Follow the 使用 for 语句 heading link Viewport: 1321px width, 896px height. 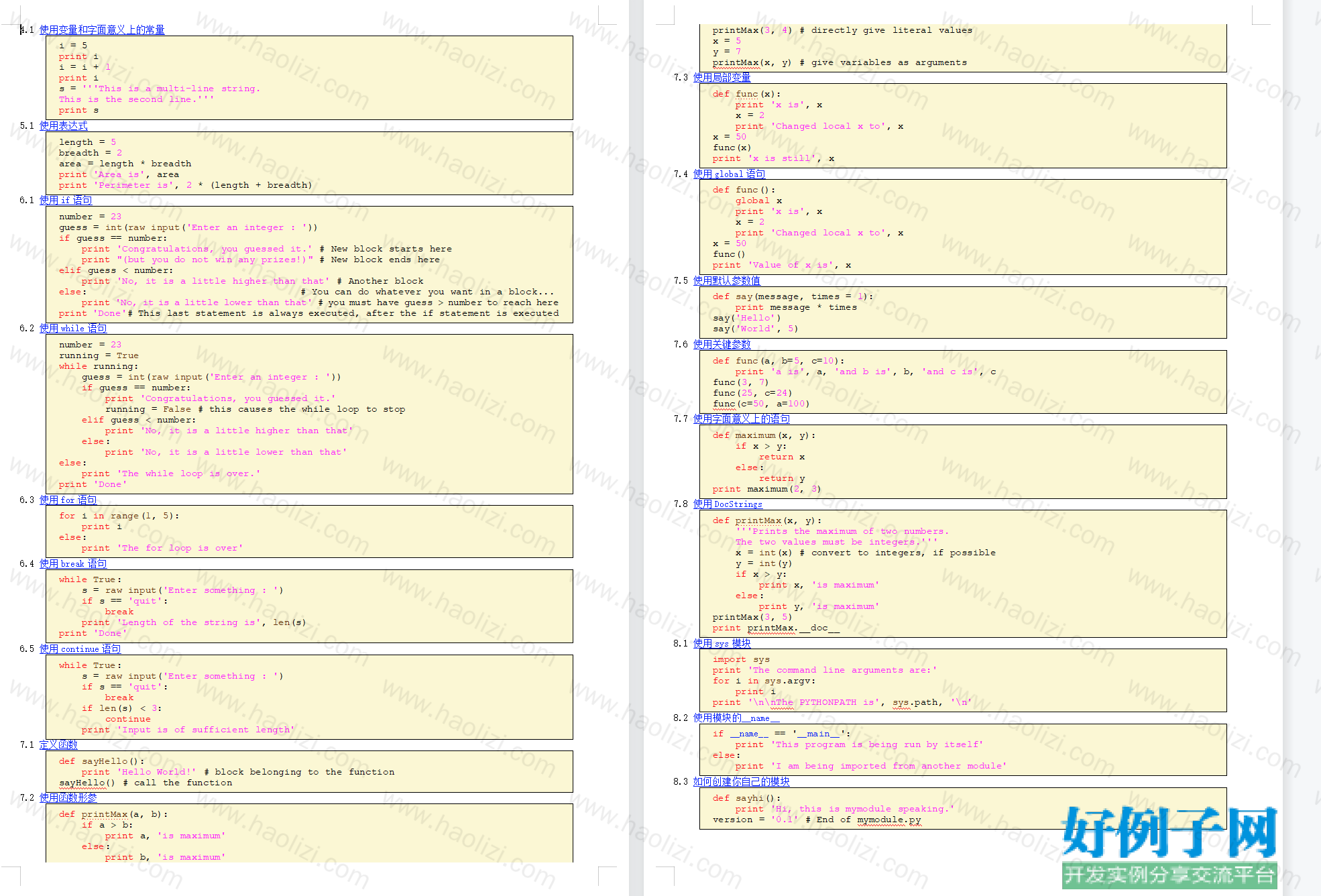click(68, 500)
